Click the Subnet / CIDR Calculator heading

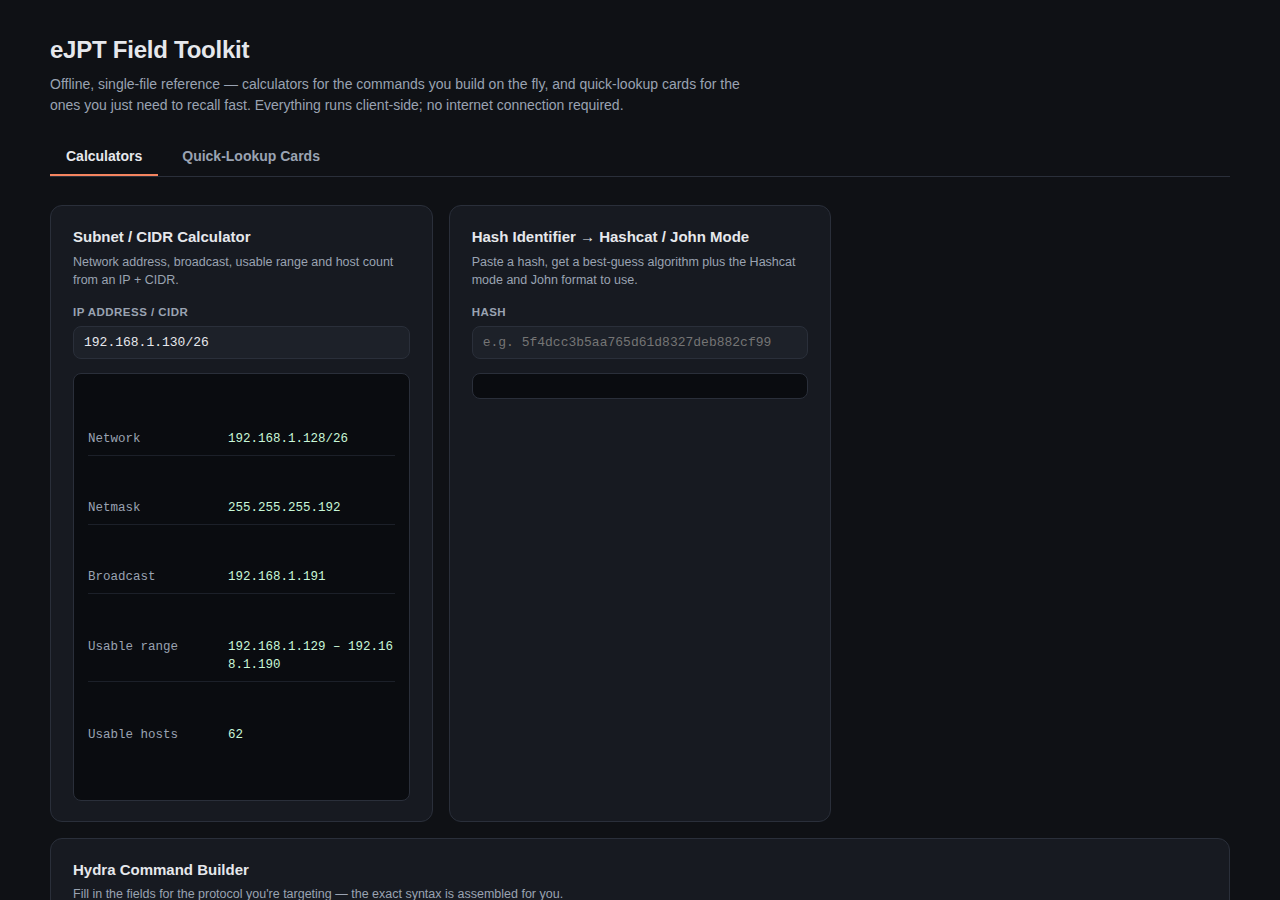(162, 237)
